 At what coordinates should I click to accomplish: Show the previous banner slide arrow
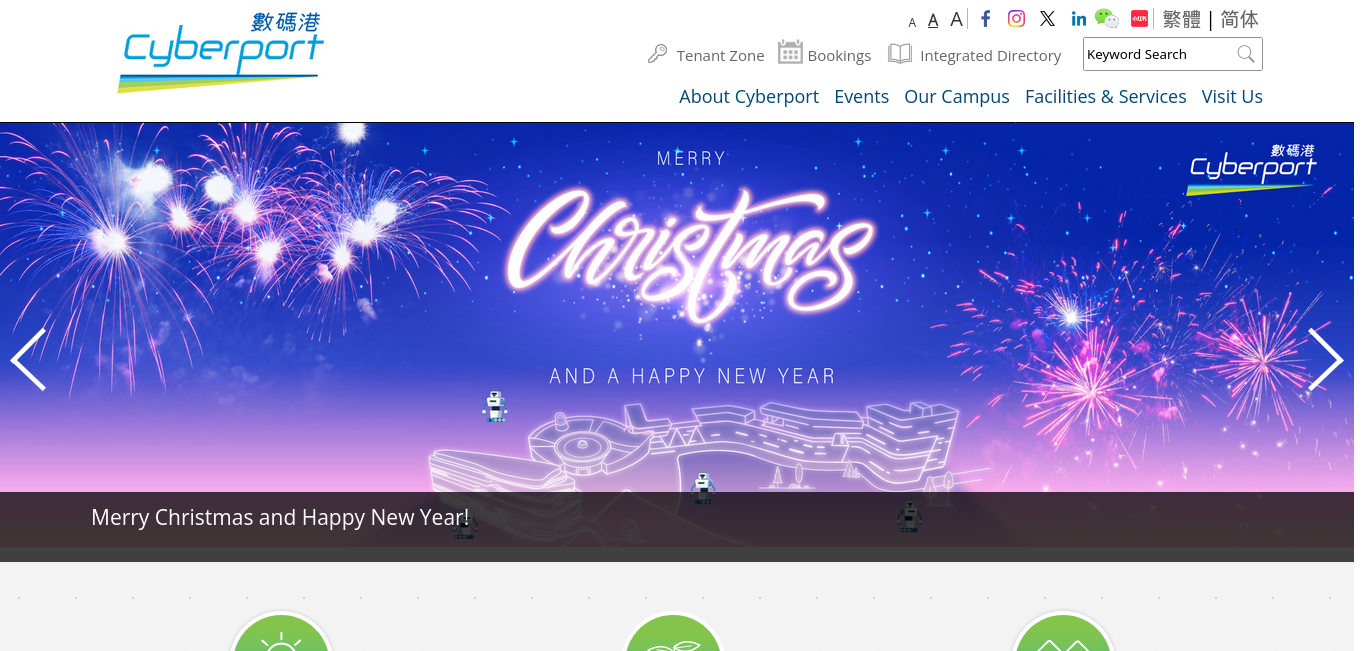click(28, 360)
